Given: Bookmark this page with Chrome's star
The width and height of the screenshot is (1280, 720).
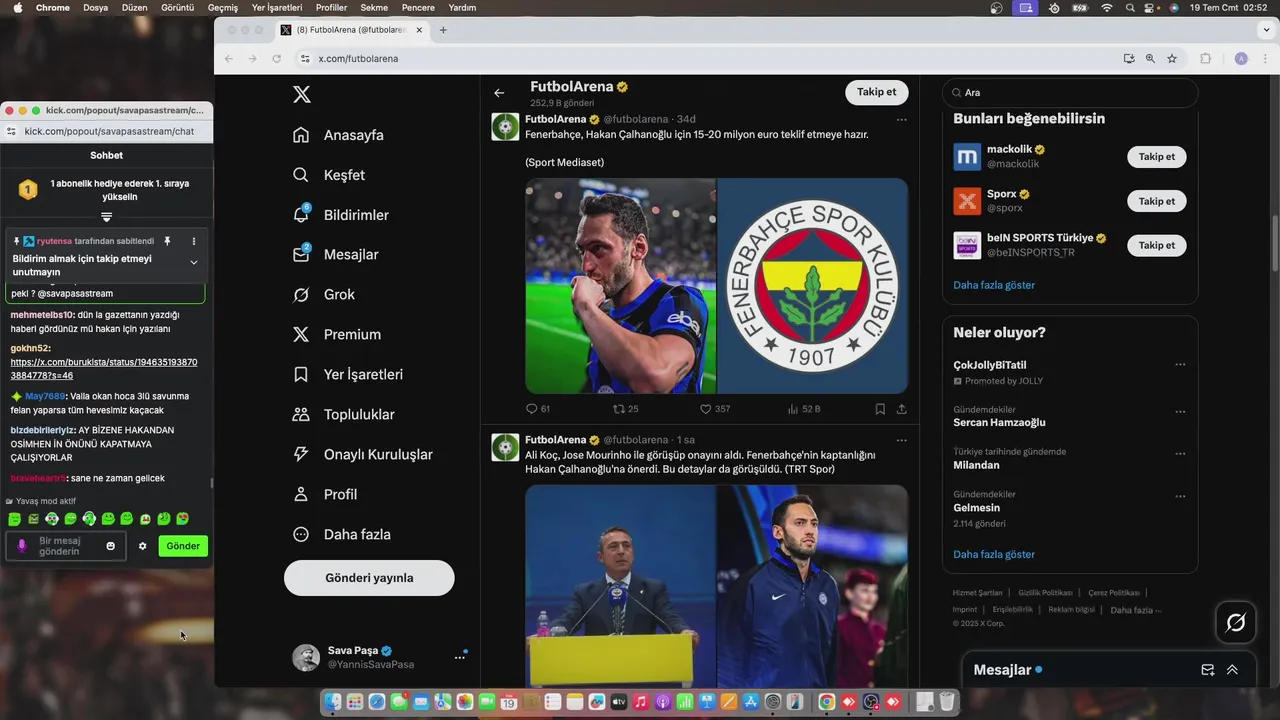Looking at the screenshot, I should coord(1172,59).
